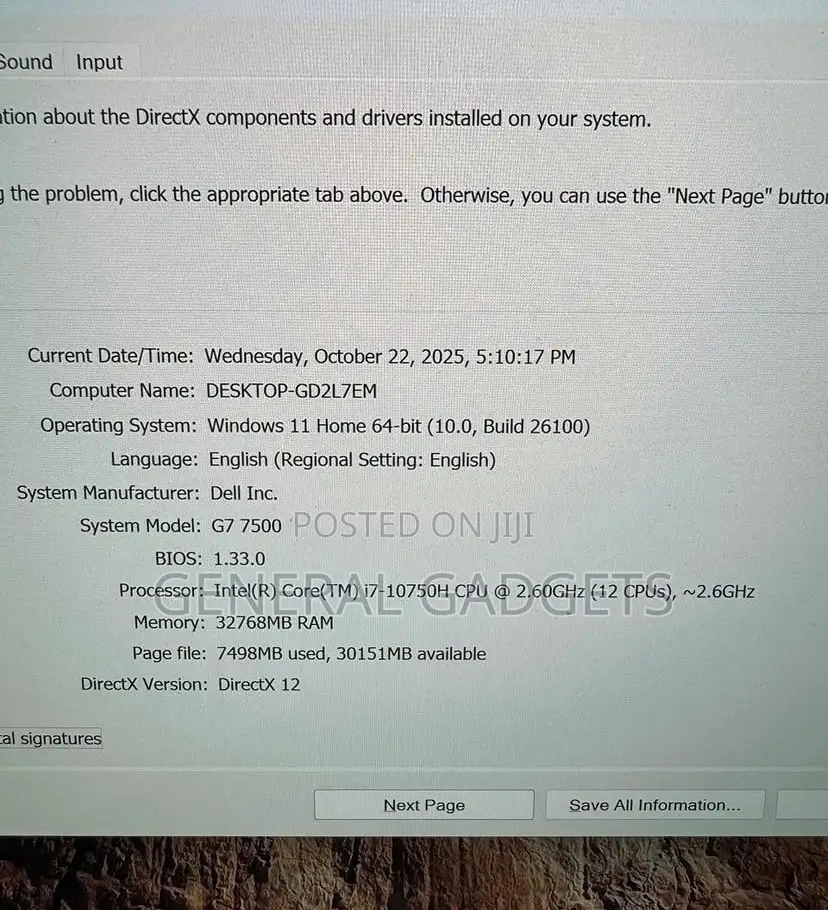
Task: Click Windows 11 Home 64-bit value
Action: [399, 426]
